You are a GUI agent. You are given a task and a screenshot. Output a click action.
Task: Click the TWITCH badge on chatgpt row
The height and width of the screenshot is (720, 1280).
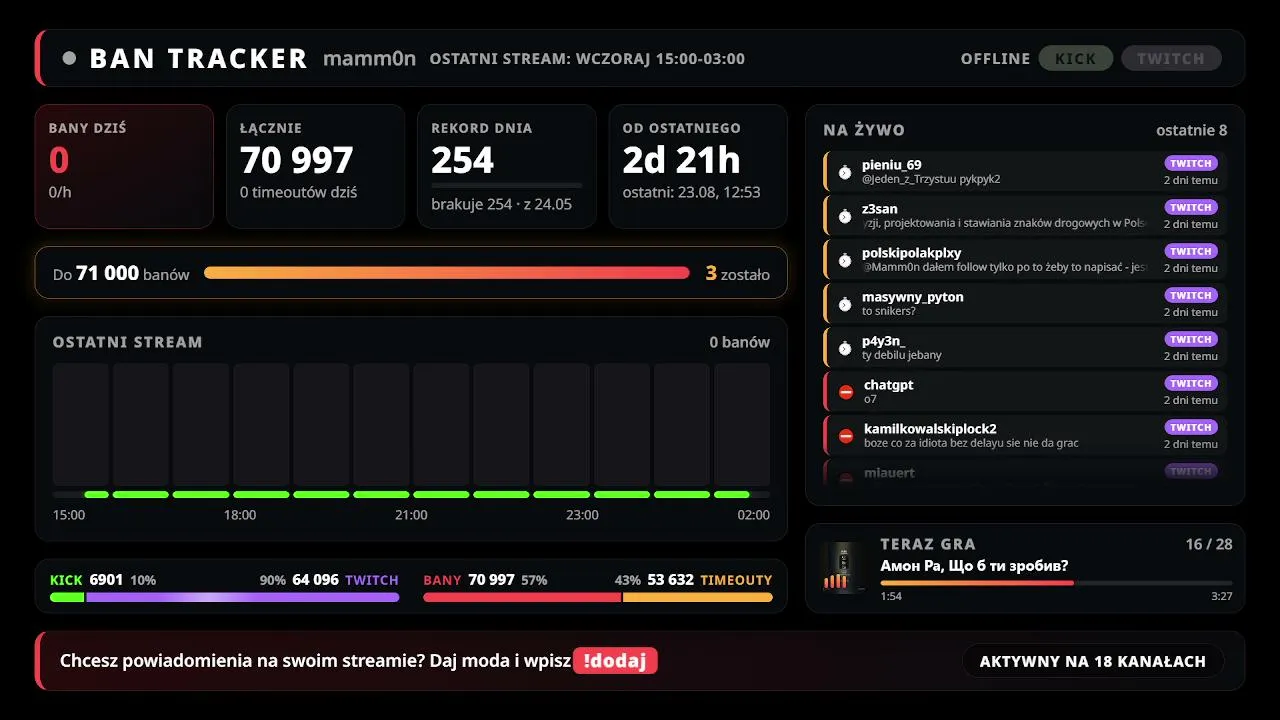click(1191, 383)
